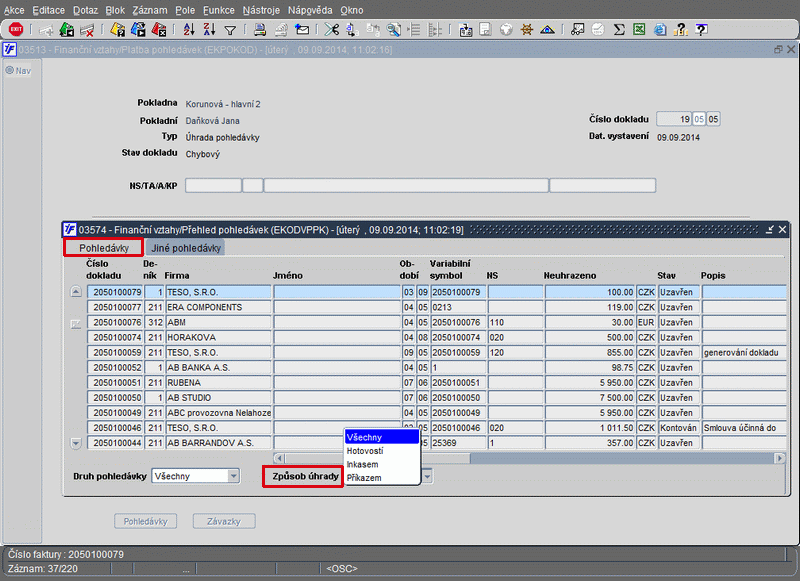This screenshot has height=581, width=800.
Task: Click the first NS/TA/A/KP input field
Action: 213,186
